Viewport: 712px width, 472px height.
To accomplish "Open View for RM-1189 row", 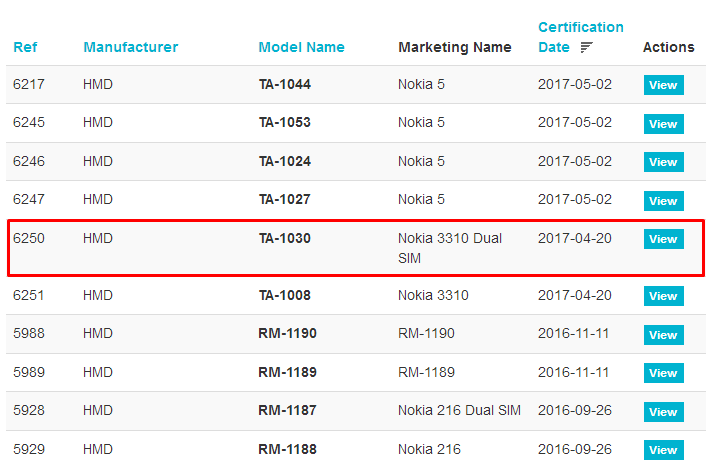I will [x=663, y=373].
